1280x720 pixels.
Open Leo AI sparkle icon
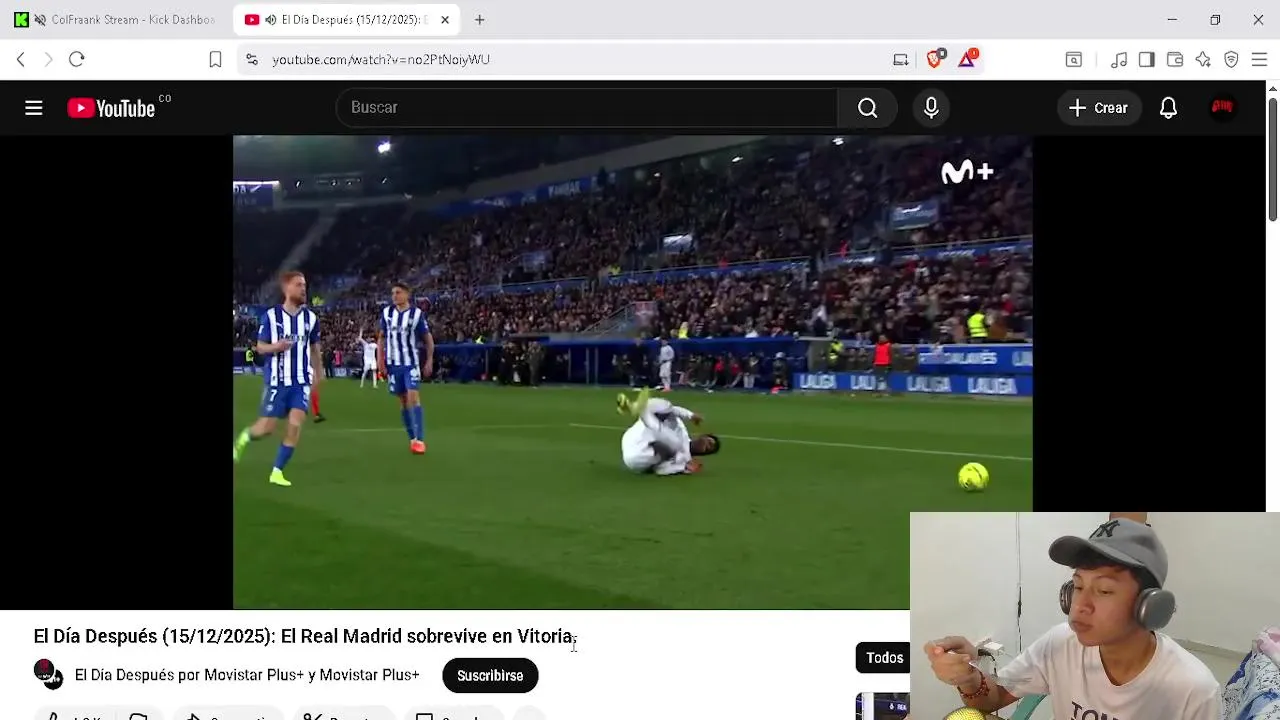pos(1203,60)
